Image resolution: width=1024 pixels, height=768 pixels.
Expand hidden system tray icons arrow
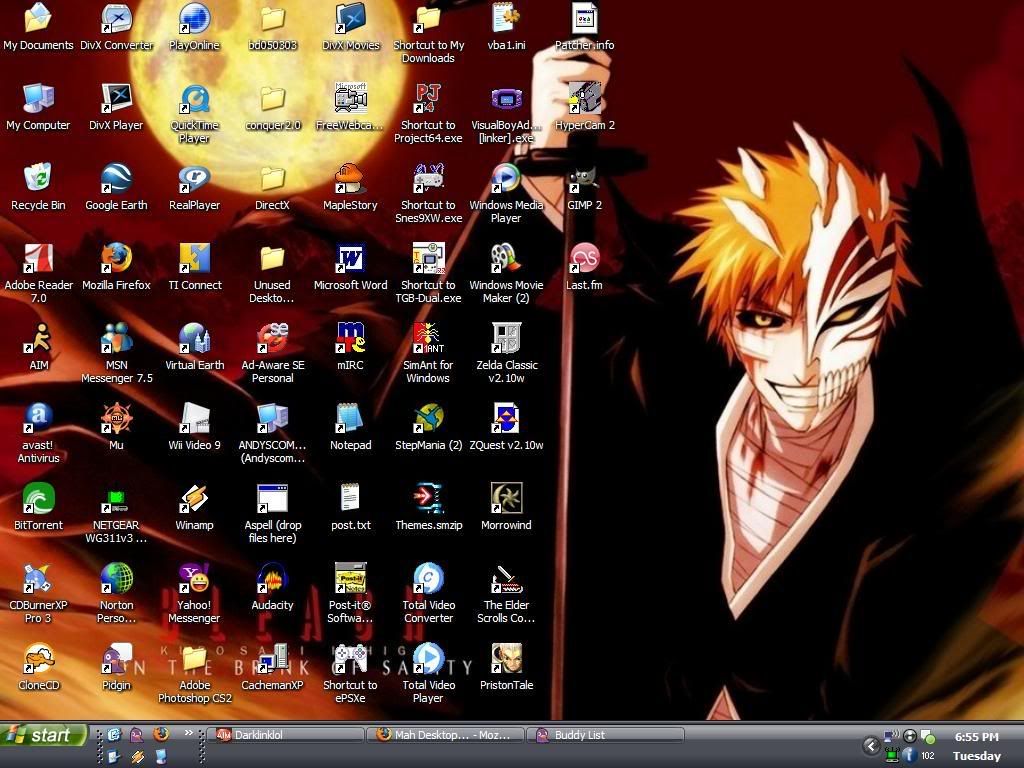[871, 746]
